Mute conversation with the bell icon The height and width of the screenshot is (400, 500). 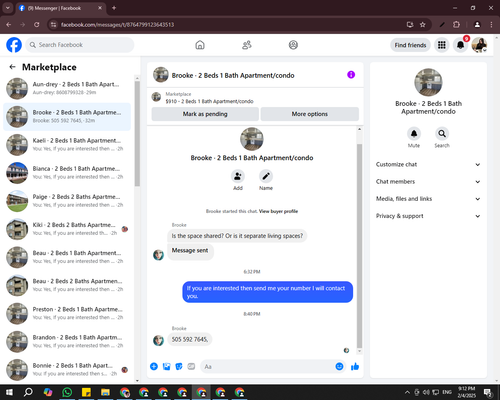point(414,134)
